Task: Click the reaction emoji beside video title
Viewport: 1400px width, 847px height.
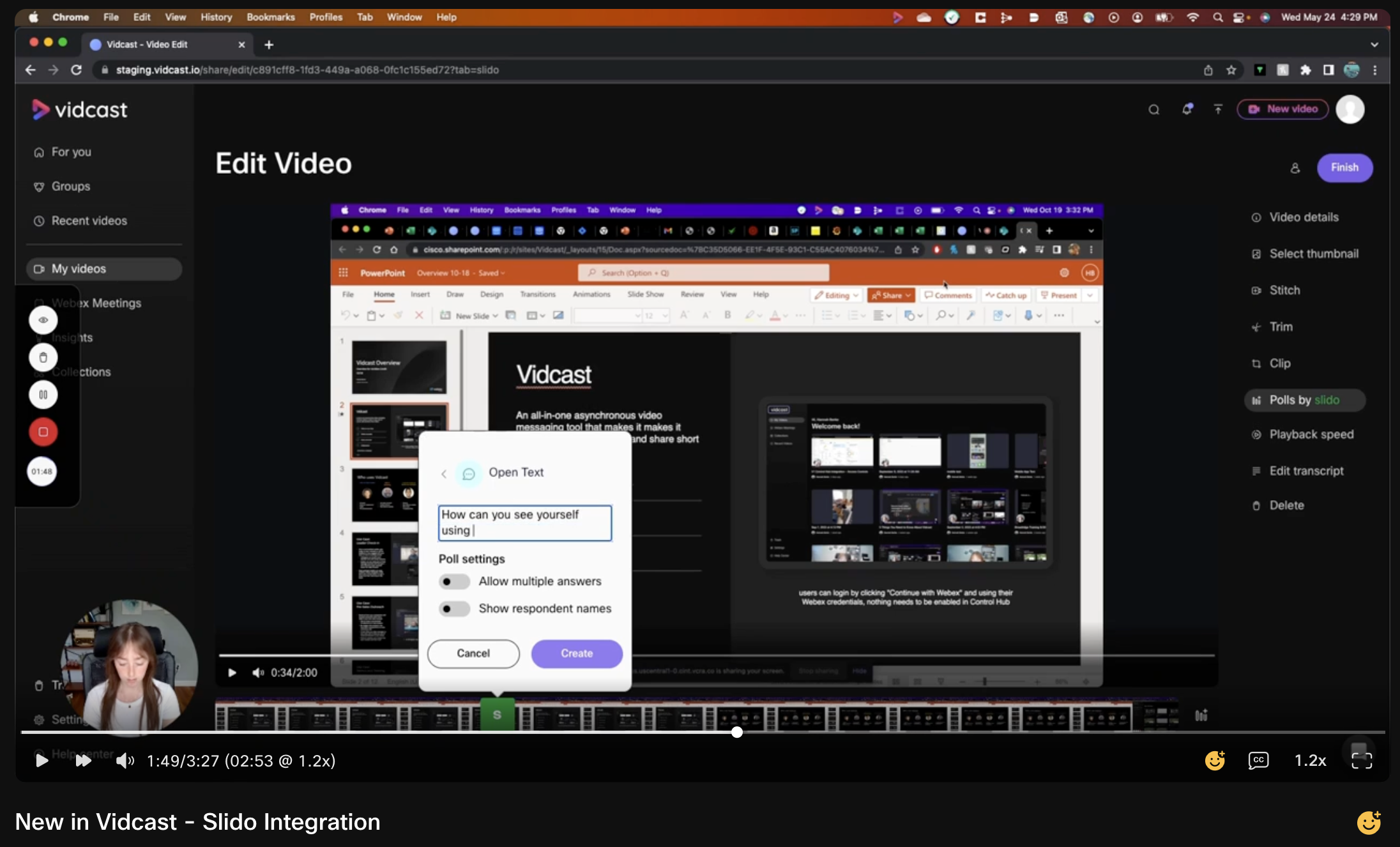Action: pyautogui.click(x=1369, y=822)
